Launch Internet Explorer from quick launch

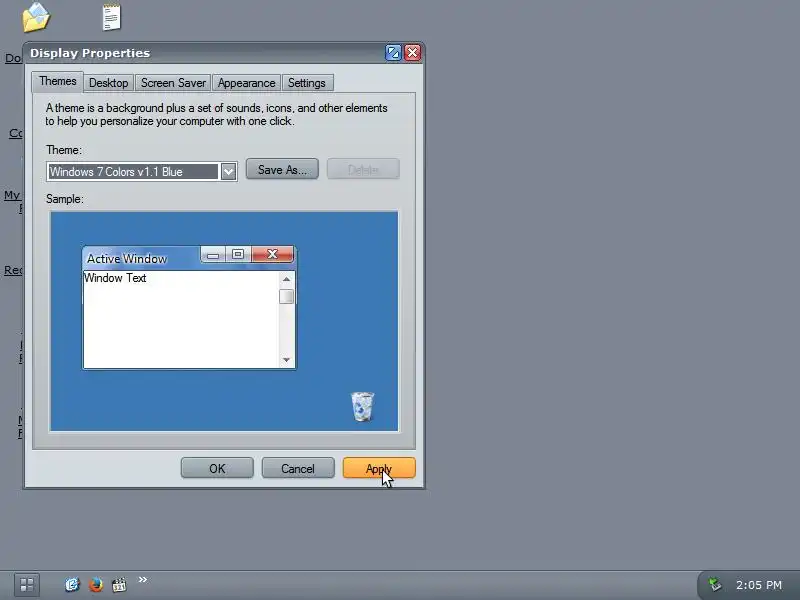click(x=72, y=584)
